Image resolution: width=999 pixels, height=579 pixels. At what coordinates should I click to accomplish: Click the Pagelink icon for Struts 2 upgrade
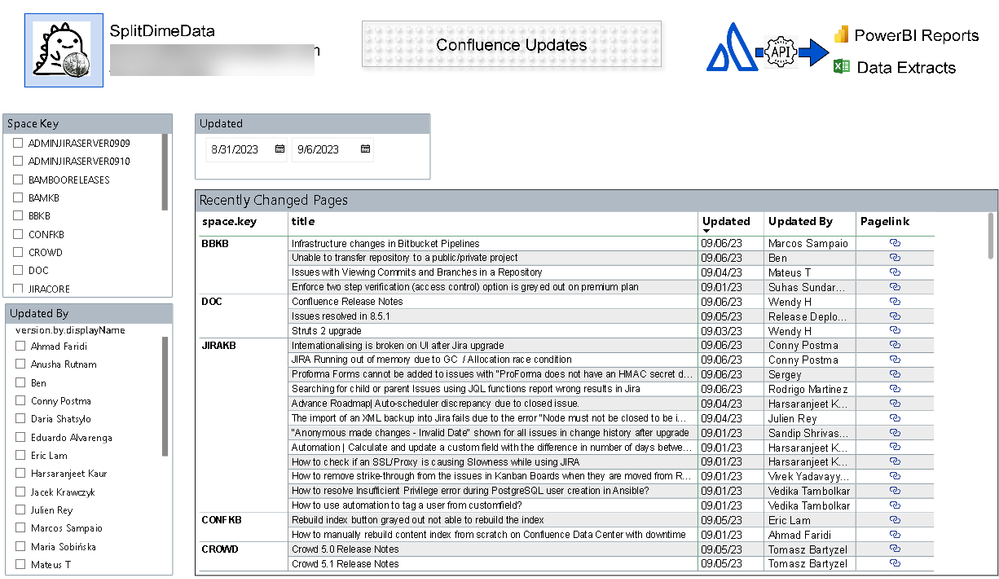pyautogui.click(x=893, y=330)
